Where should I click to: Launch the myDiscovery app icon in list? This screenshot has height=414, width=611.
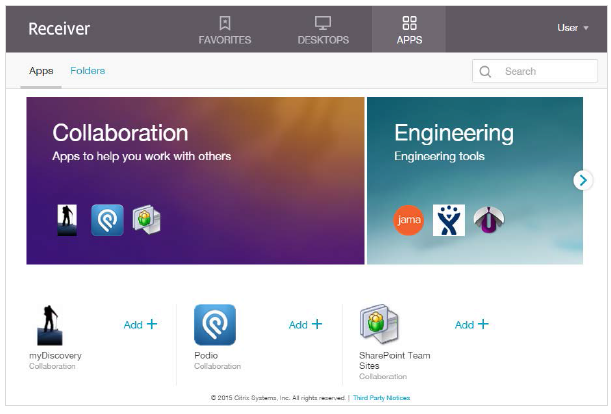point(49,325)
